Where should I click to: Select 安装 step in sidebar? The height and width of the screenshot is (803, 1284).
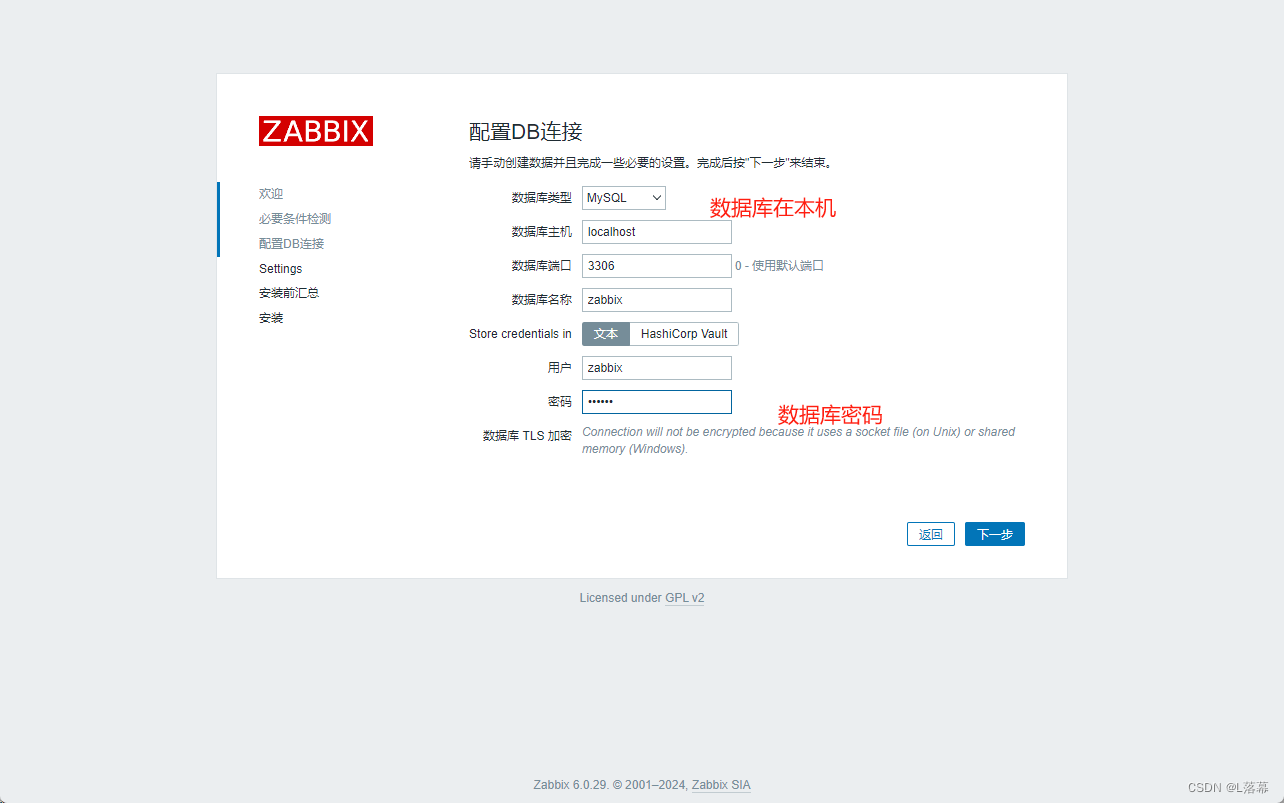[x=271, y=318]
